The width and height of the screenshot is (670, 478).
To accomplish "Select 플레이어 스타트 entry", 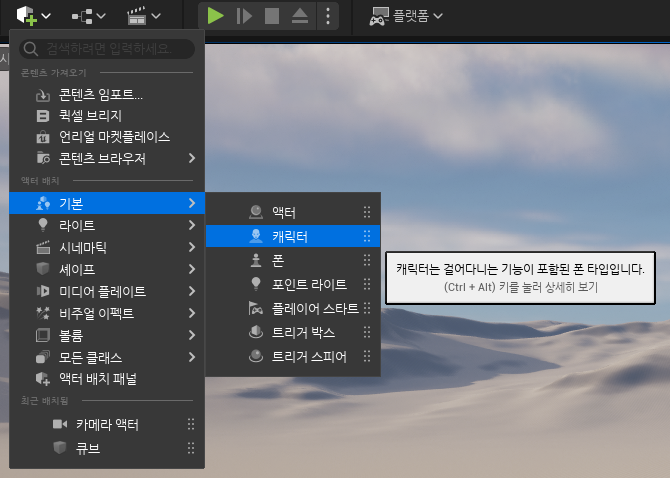I will point(293,308).
